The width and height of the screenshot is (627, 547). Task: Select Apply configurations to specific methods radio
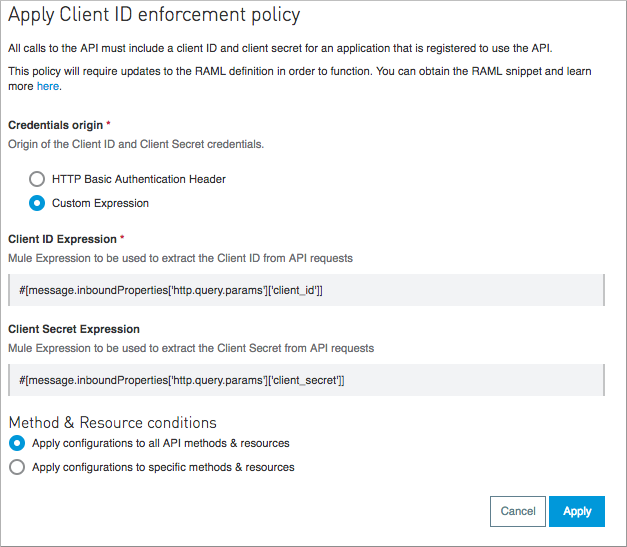[x=16, y=467]
